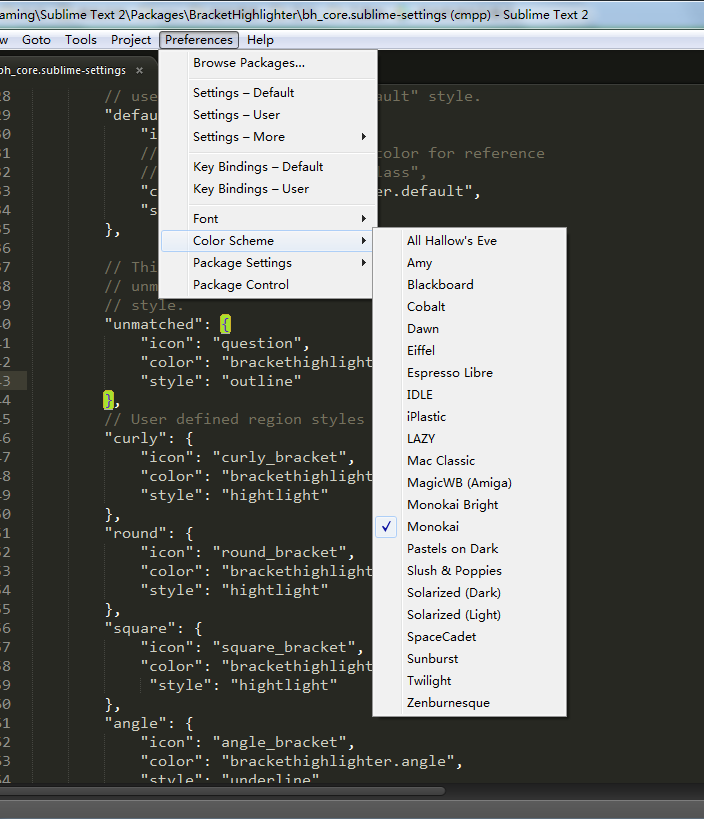Click "round_bracket" string in editor
The width and height of the screenshot is (704, 819).
click(x=279, y=553)
